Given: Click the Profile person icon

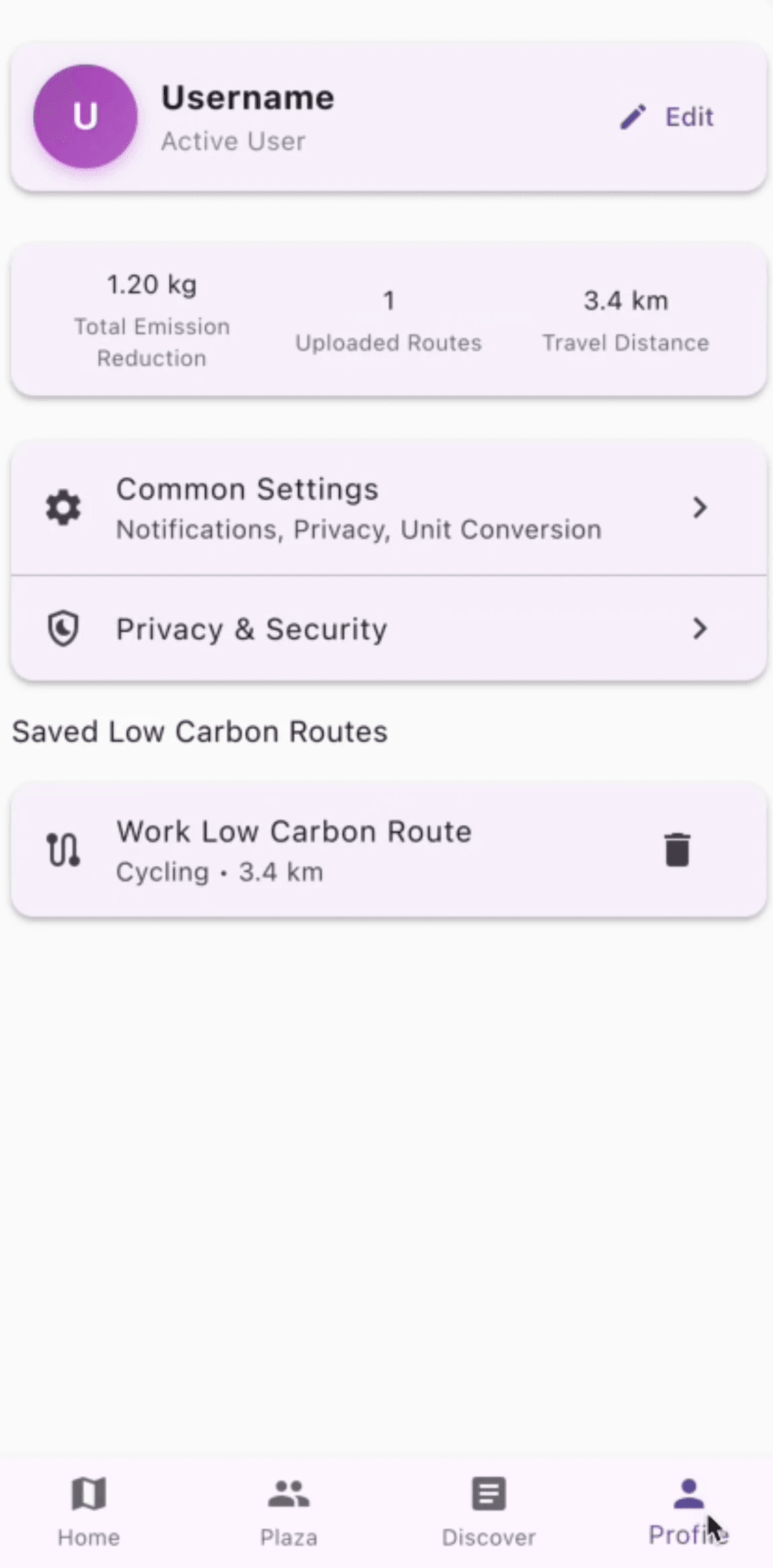Looking at the screenshot, I should coord(688,1494).
